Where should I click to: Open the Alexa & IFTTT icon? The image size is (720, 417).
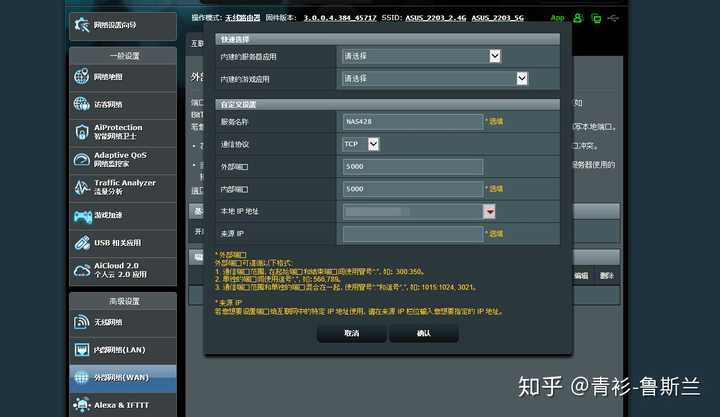pyautogui.click(x=82, y=405)
